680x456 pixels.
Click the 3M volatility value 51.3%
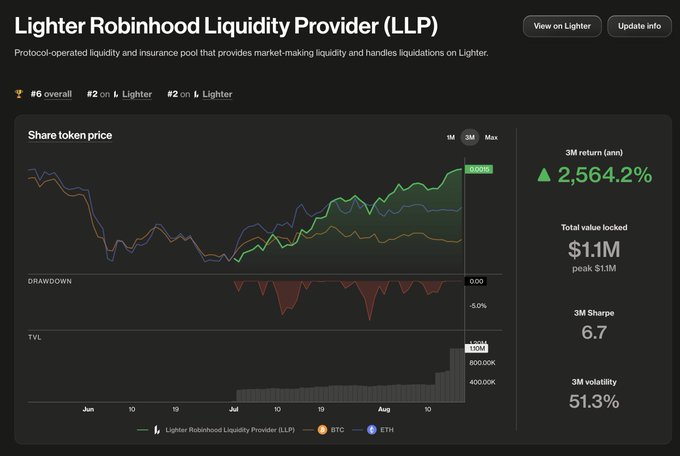pos(594,401)
